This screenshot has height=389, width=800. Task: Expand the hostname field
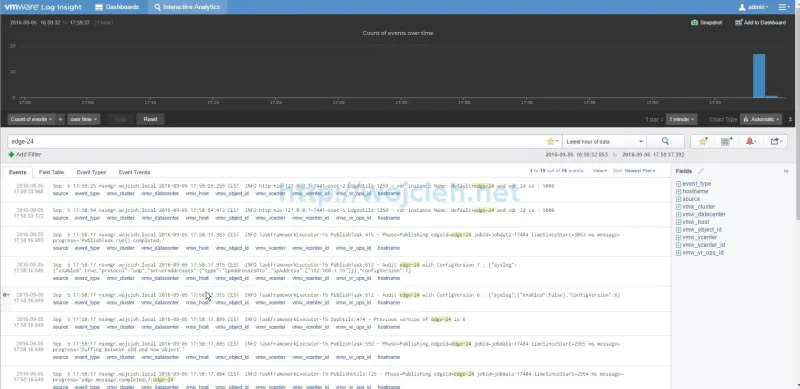[679, 191]
